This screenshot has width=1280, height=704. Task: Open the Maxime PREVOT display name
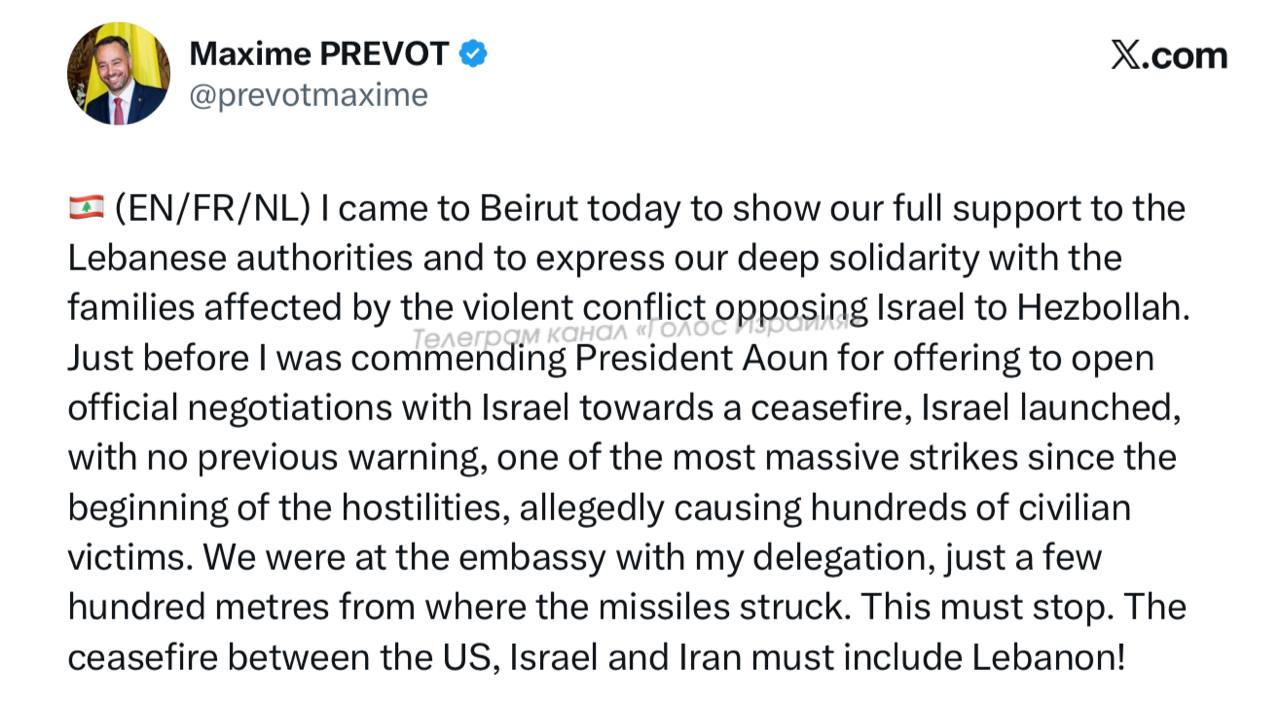point(319,53)
